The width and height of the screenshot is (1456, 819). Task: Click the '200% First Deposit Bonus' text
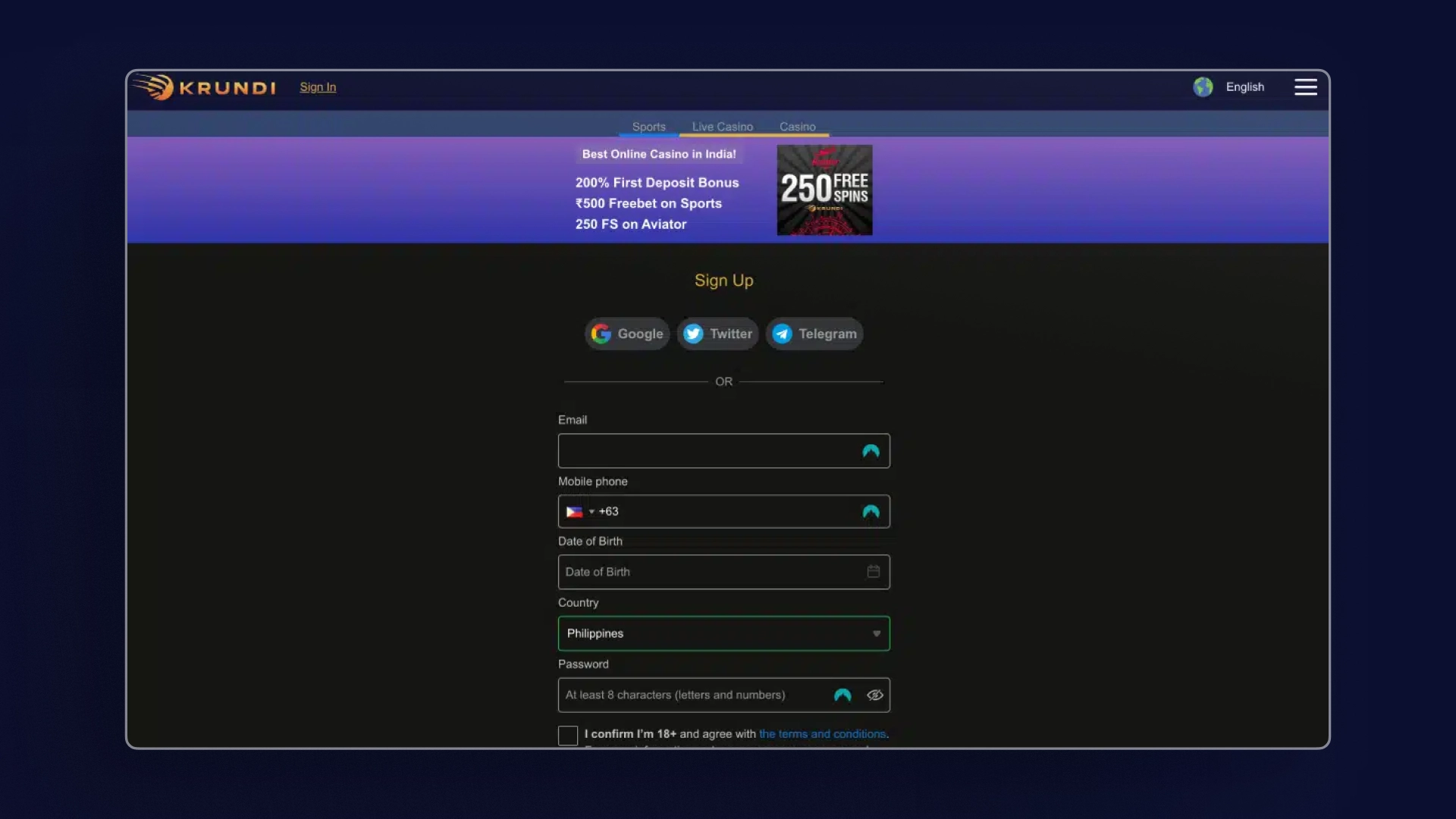coord(657,183)
